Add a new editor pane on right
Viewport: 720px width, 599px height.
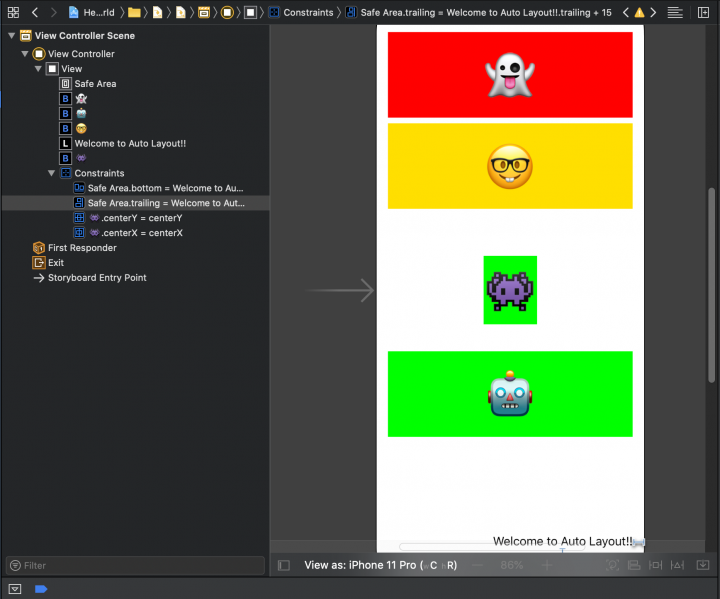[703, 12]
